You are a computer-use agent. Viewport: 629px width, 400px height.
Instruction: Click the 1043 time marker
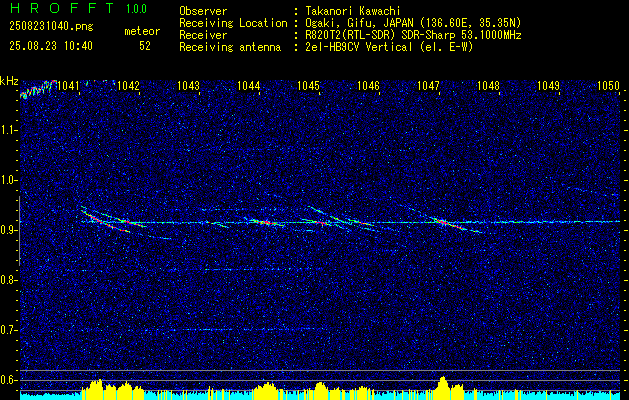pos(188,85)
